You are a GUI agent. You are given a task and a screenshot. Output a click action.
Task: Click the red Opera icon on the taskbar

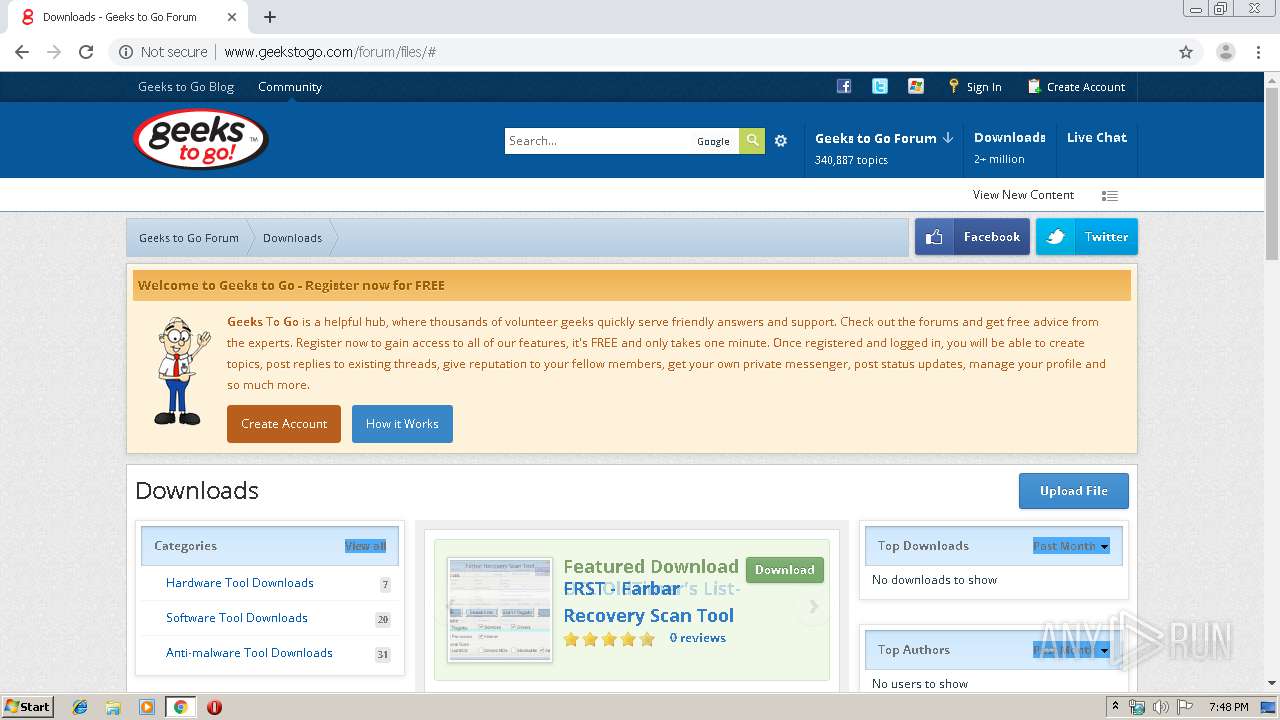214,707
